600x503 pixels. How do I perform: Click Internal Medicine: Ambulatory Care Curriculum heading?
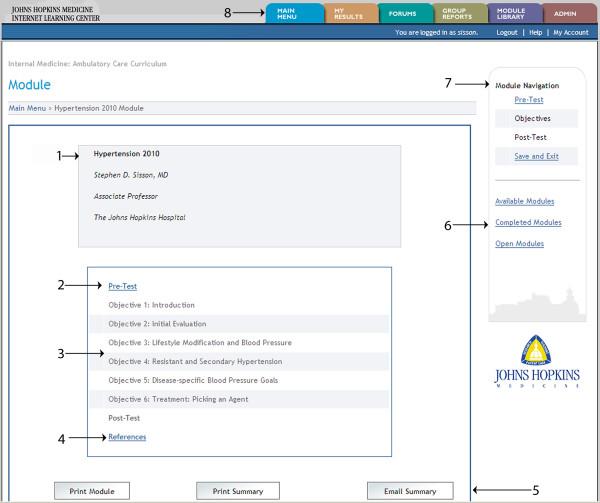point(88,64)
